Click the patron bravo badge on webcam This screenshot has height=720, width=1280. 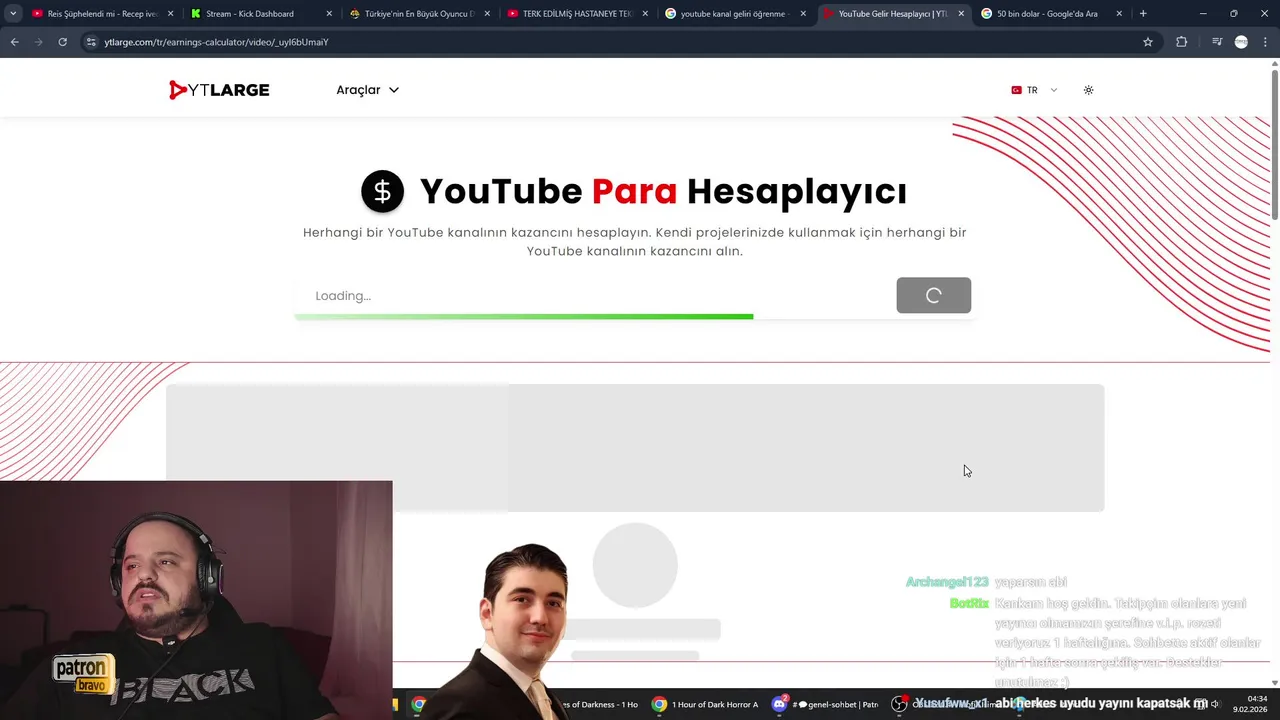pyautogui.click(x=82, y=674)
